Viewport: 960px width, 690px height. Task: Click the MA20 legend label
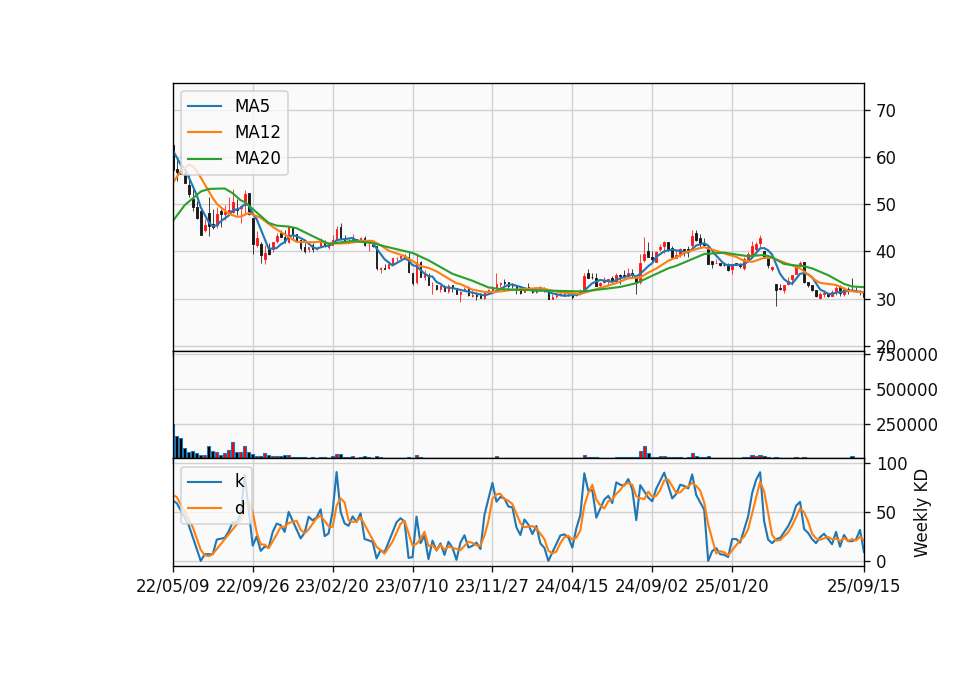pos(257,158)
